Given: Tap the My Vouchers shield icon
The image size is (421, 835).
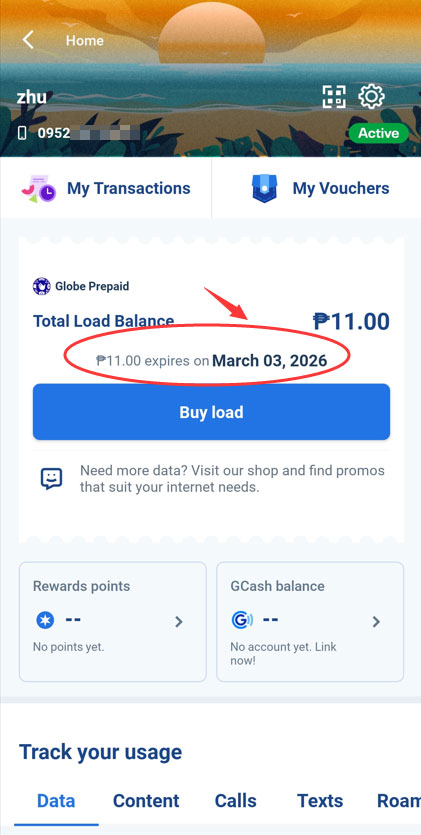Looking at the screenshot, I should (265, 189).
